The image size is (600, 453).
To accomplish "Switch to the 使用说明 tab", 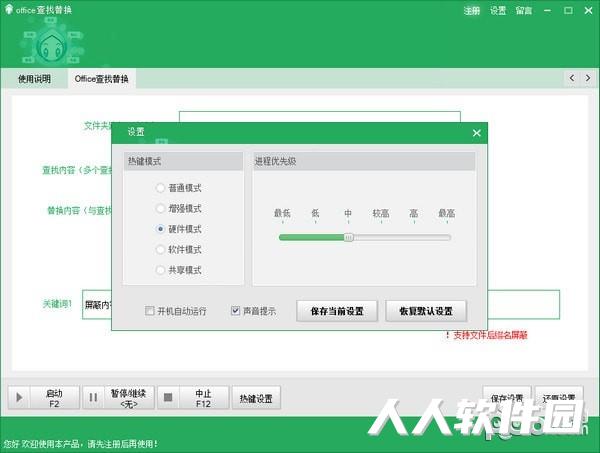I will [34, 79].
